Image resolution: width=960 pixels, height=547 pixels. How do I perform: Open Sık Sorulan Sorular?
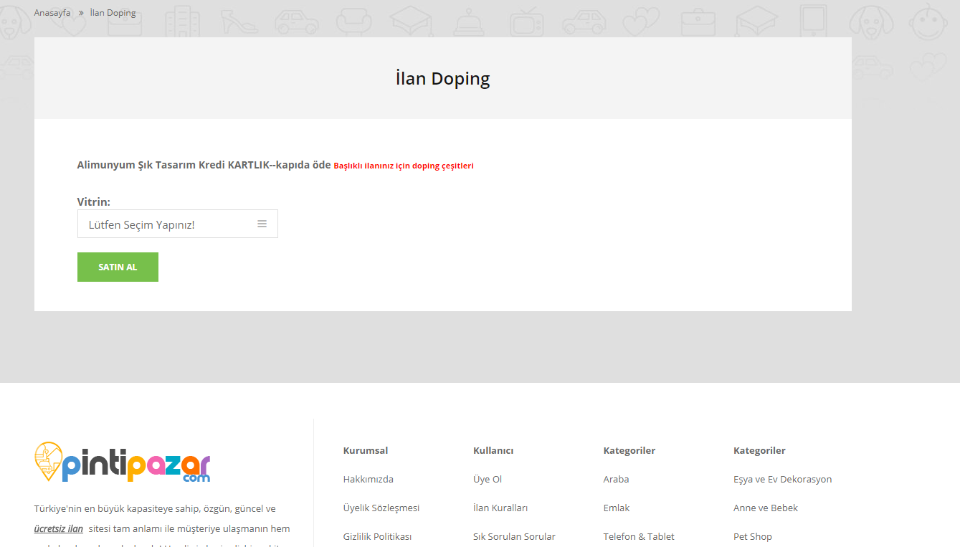pos(514,537)
